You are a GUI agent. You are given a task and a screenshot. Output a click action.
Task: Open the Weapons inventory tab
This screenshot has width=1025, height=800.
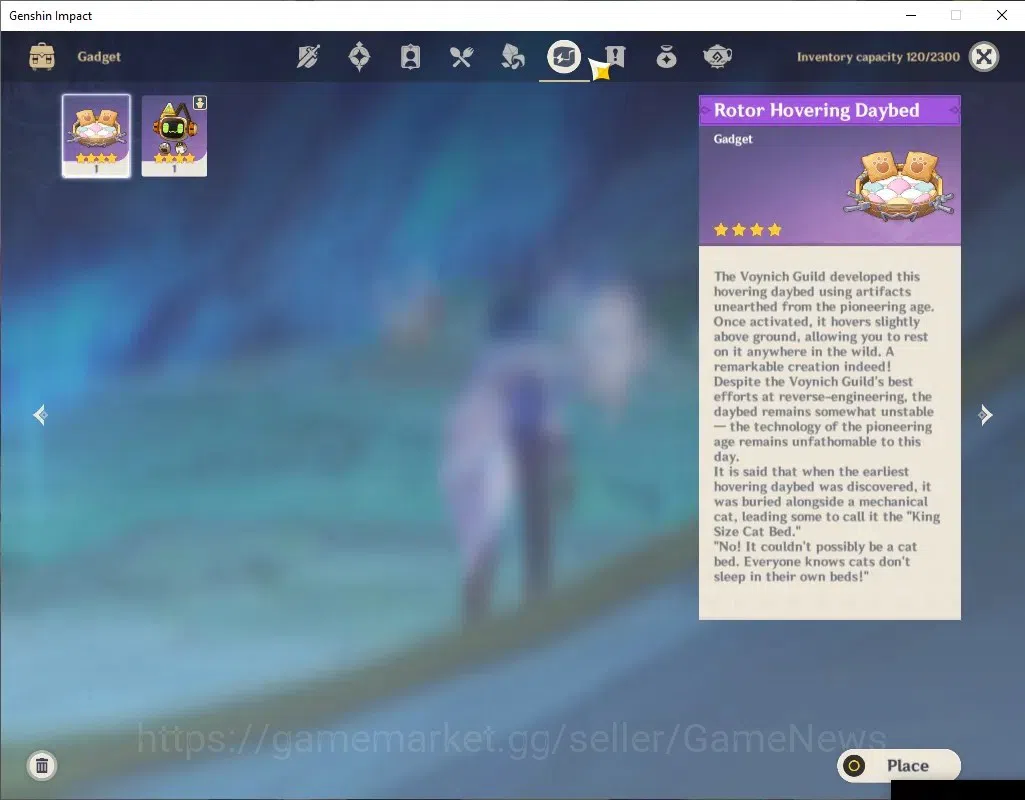tap(308, 57)
